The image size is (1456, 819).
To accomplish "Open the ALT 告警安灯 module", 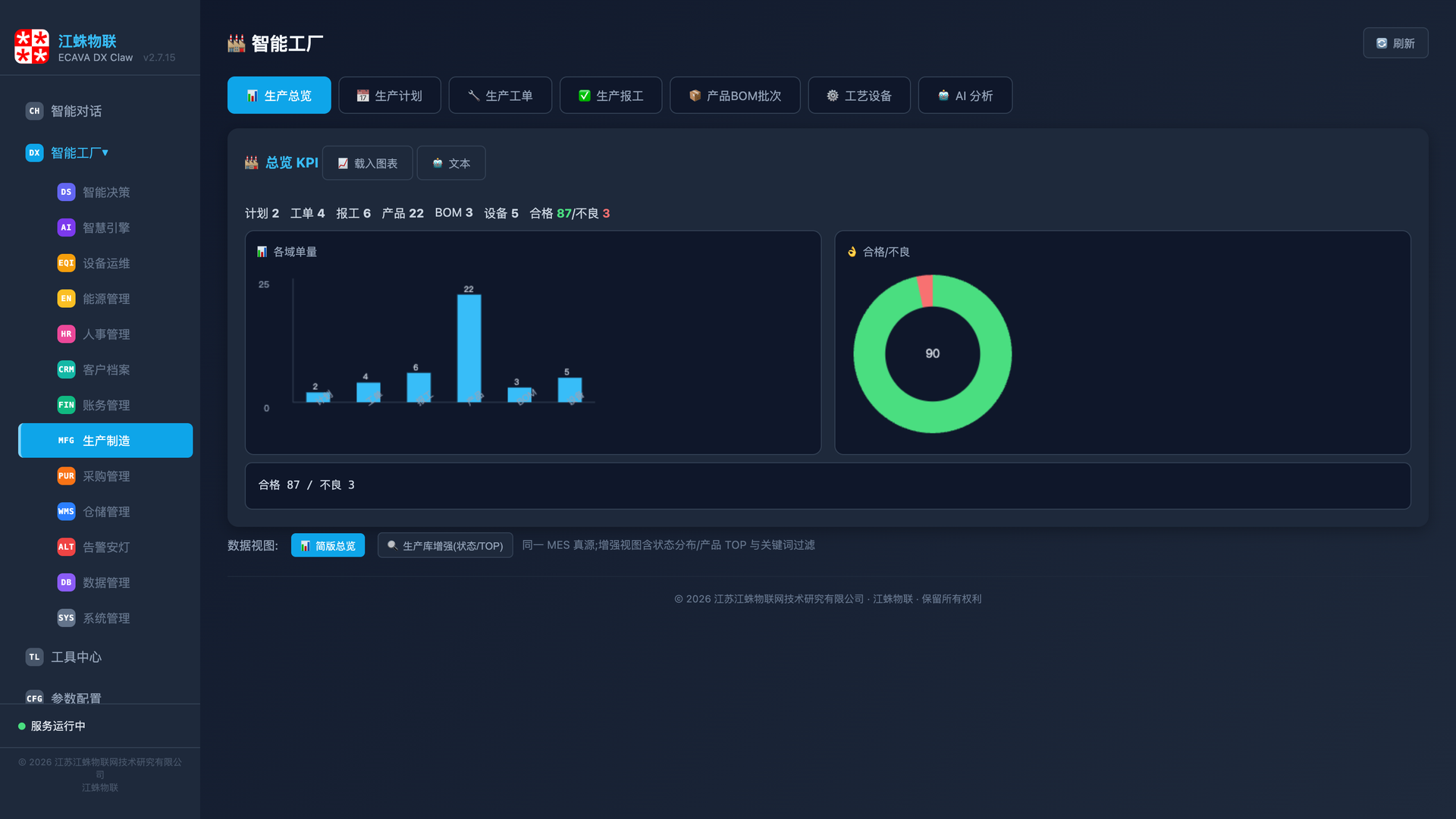I will point(105,547).
